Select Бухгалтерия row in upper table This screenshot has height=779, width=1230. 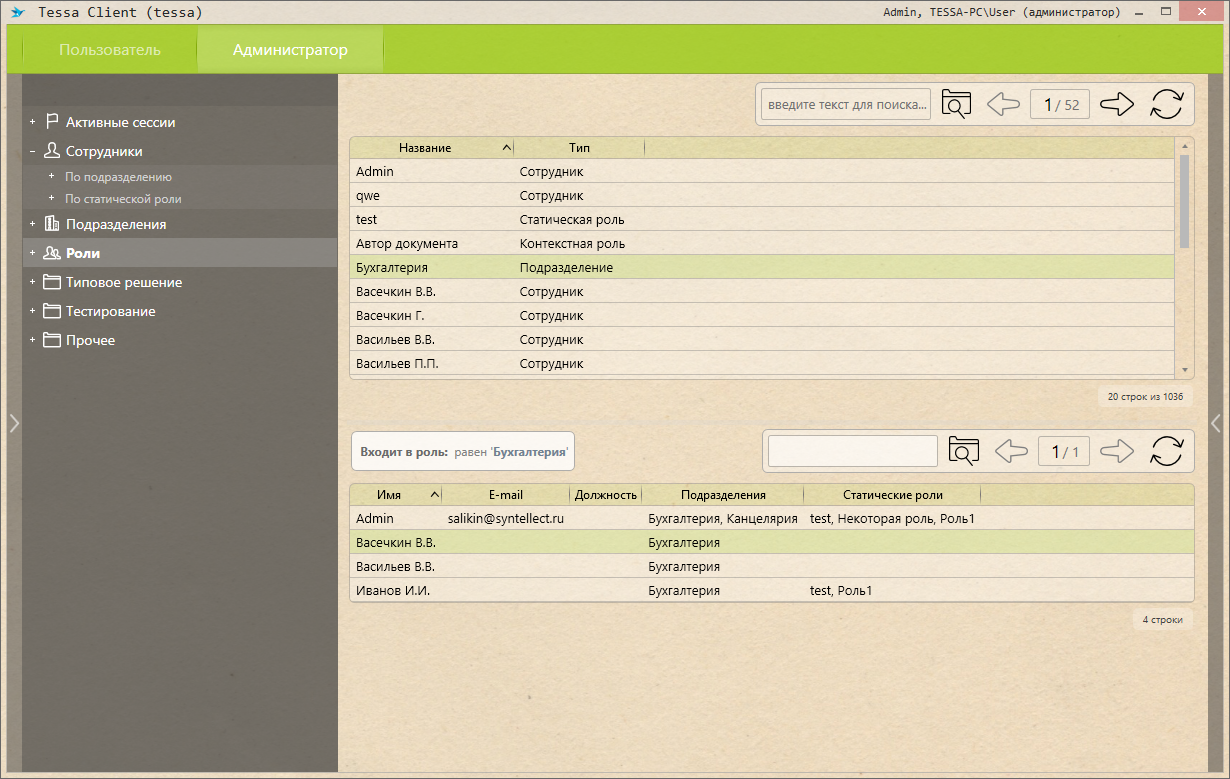(762, 267)
